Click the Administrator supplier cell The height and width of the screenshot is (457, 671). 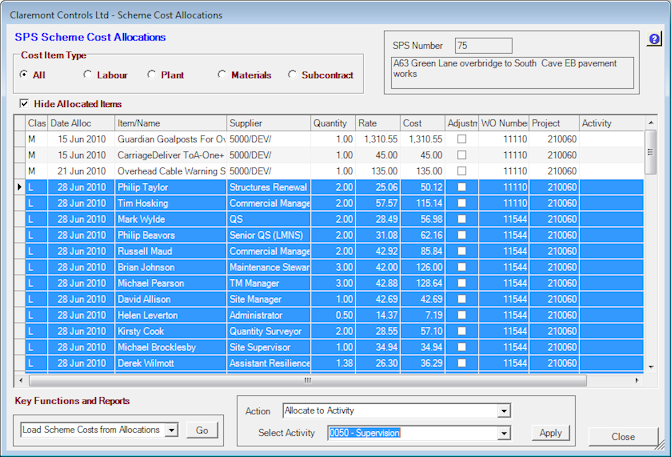[269, 315]
